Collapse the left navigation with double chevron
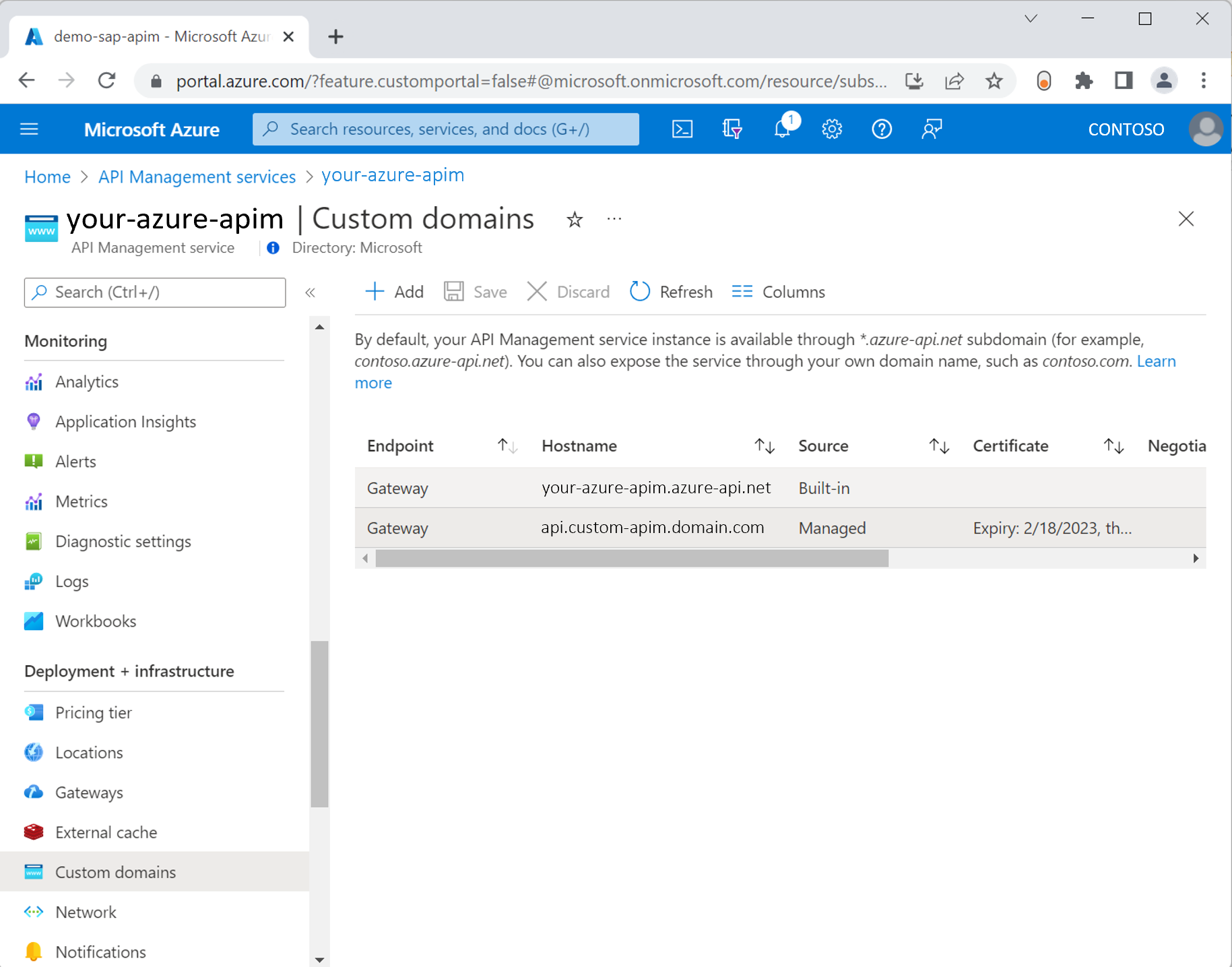The image size is (1232, 967). click(310, 292)
